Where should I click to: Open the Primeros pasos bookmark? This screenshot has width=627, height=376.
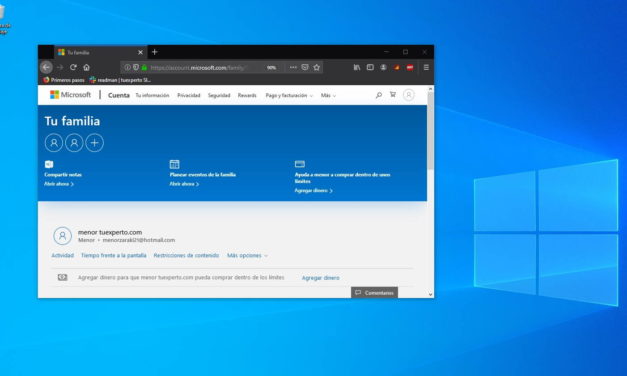(64, 80)
